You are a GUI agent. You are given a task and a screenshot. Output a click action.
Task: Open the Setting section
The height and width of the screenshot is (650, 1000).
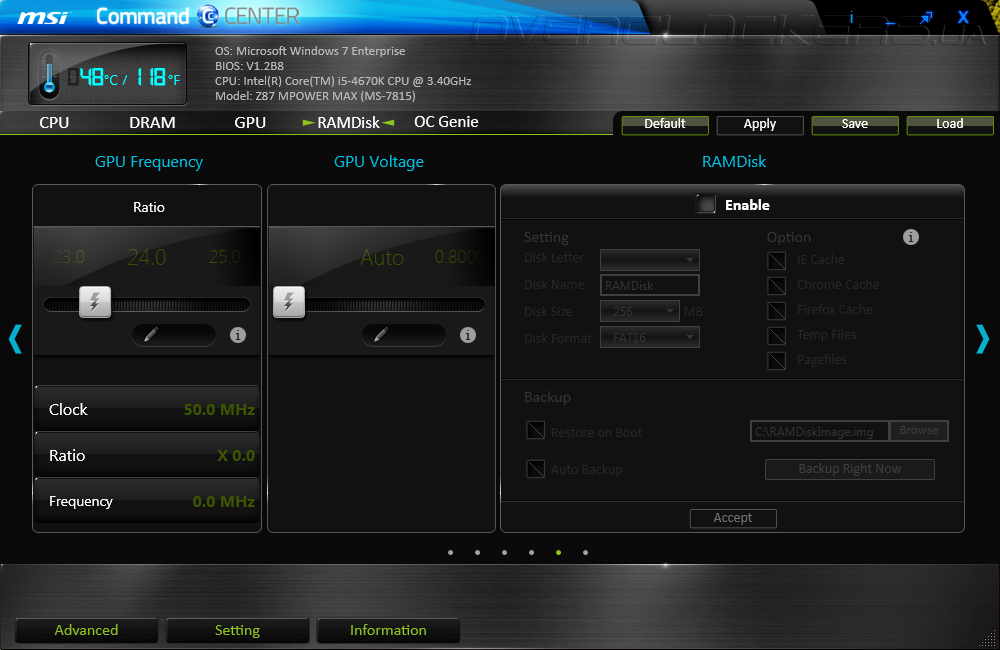coord(238,630)
